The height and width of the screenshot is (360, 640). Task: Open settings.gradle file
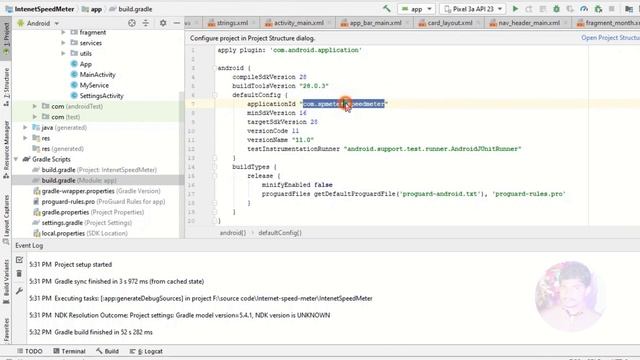[82, 223]
